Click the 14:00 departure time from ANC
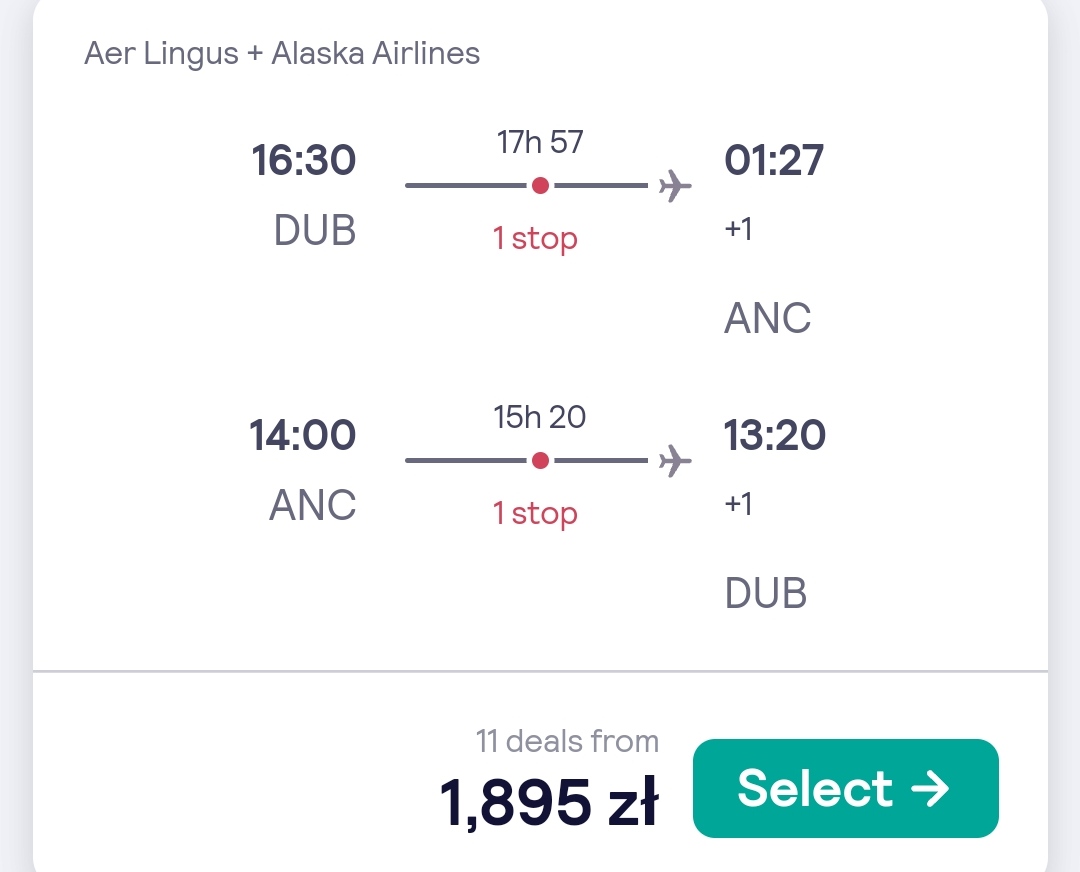Viewport: 1080px width, 872px height. (x=302, y=435)
